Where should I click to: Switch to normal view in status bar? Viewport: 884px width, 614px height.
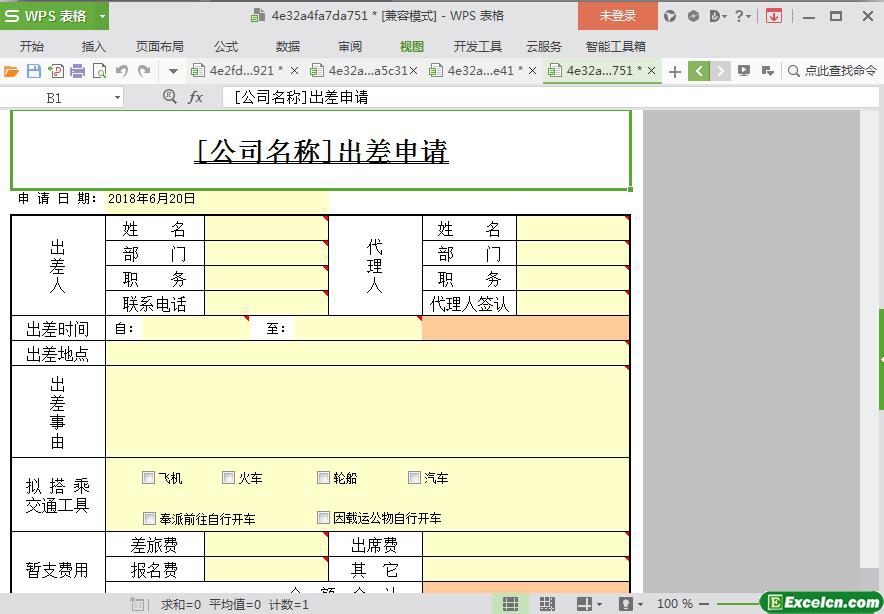510,604
